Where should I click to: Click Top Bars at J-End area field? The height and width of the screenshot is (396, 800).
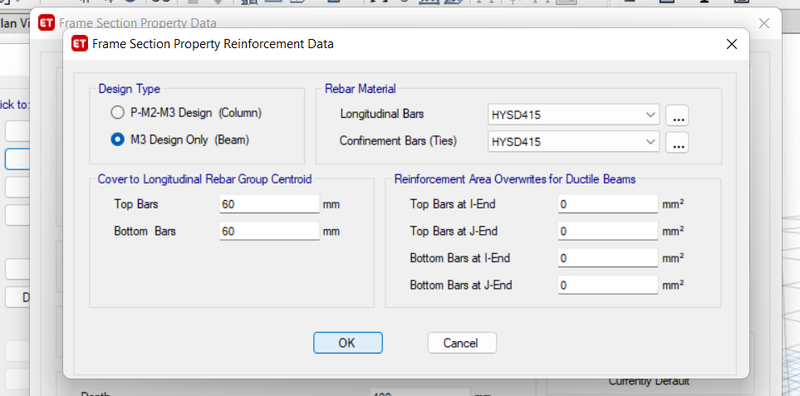pos(608,231)
